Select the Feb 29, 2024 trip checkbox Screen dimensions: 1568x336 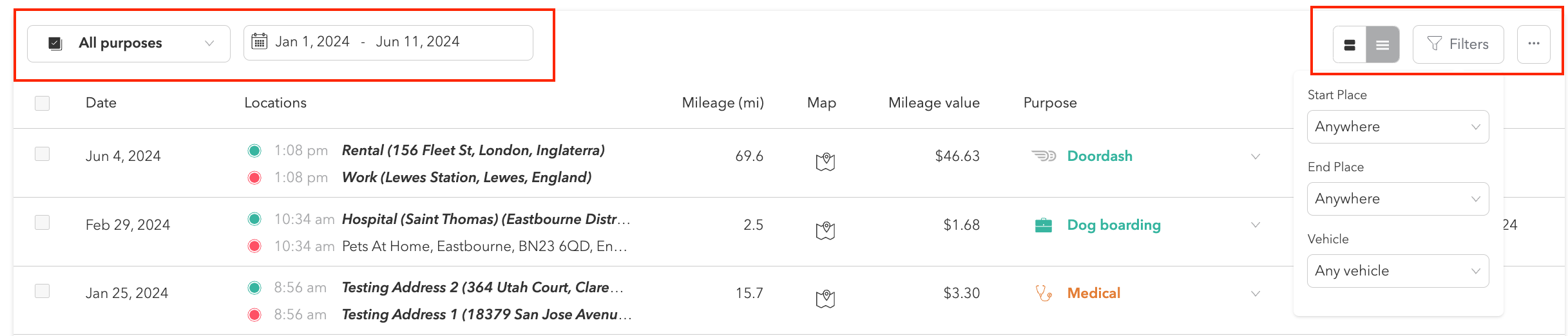[43, 223]
